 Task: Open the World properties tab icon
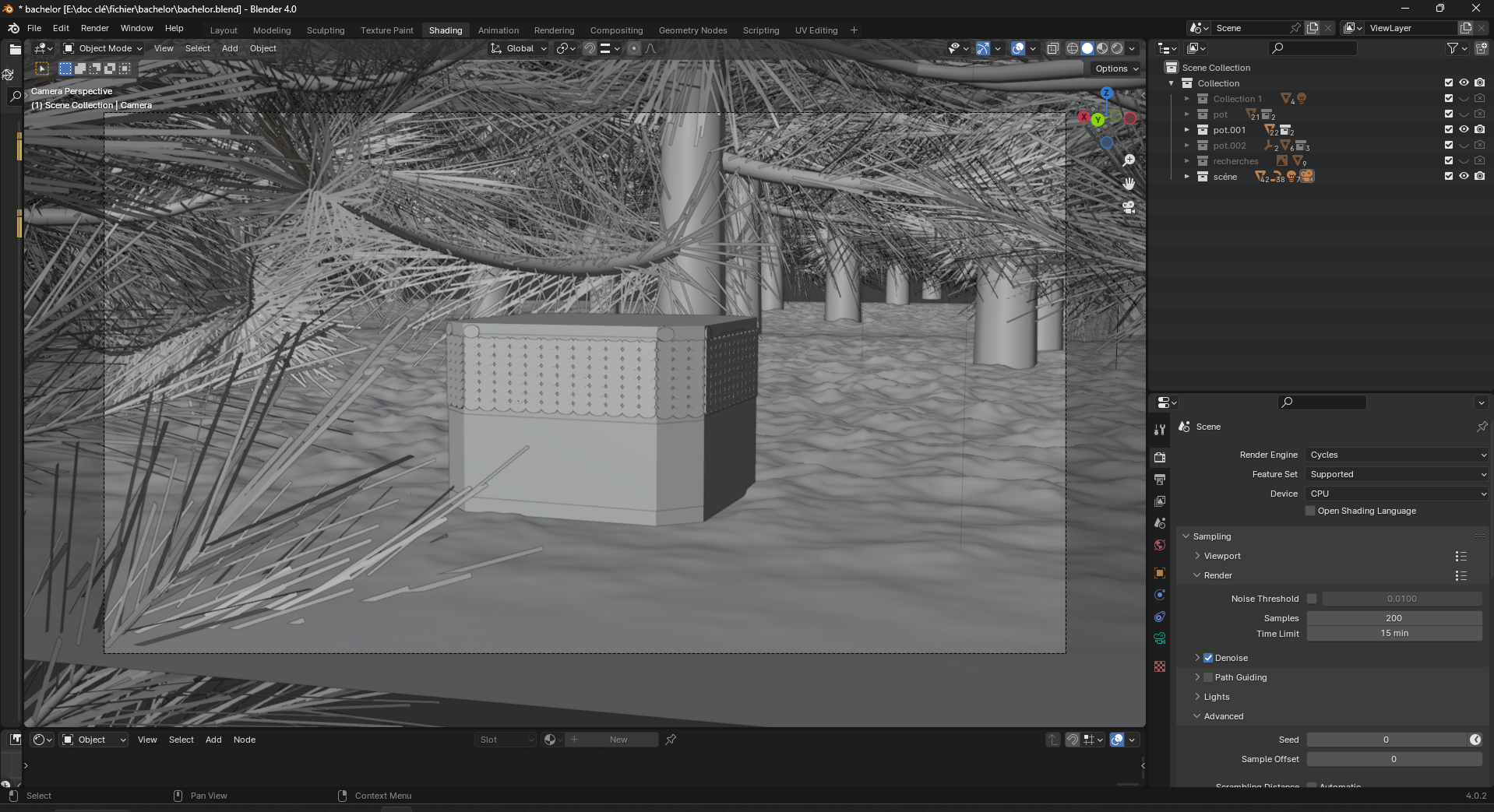1160,545
